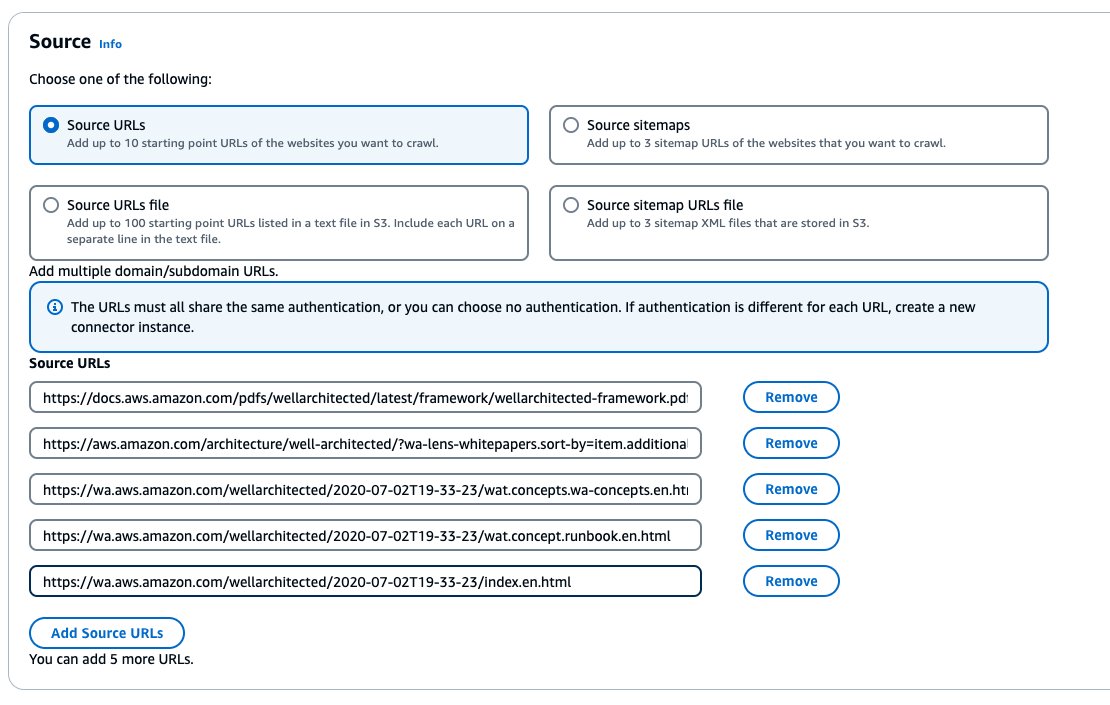
Task: Click the info icon in the authentication notice
Action: coord(55,307)
